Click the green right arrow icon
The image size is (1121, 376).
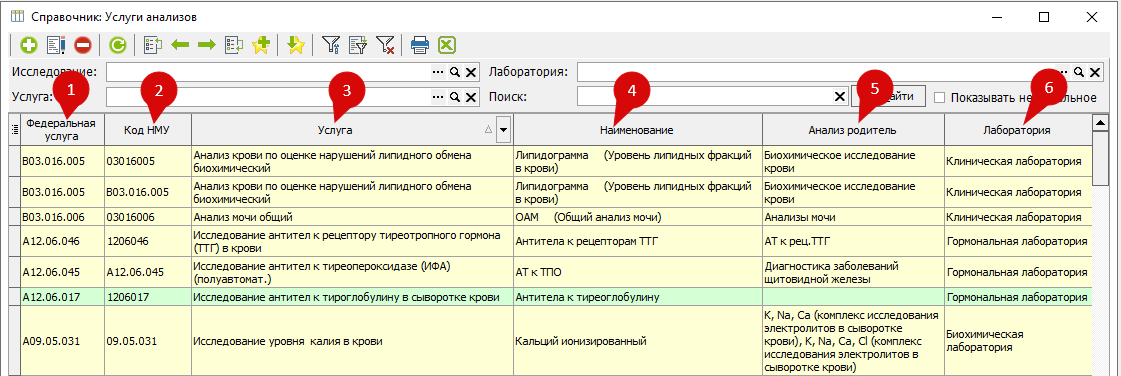(207, 46)
